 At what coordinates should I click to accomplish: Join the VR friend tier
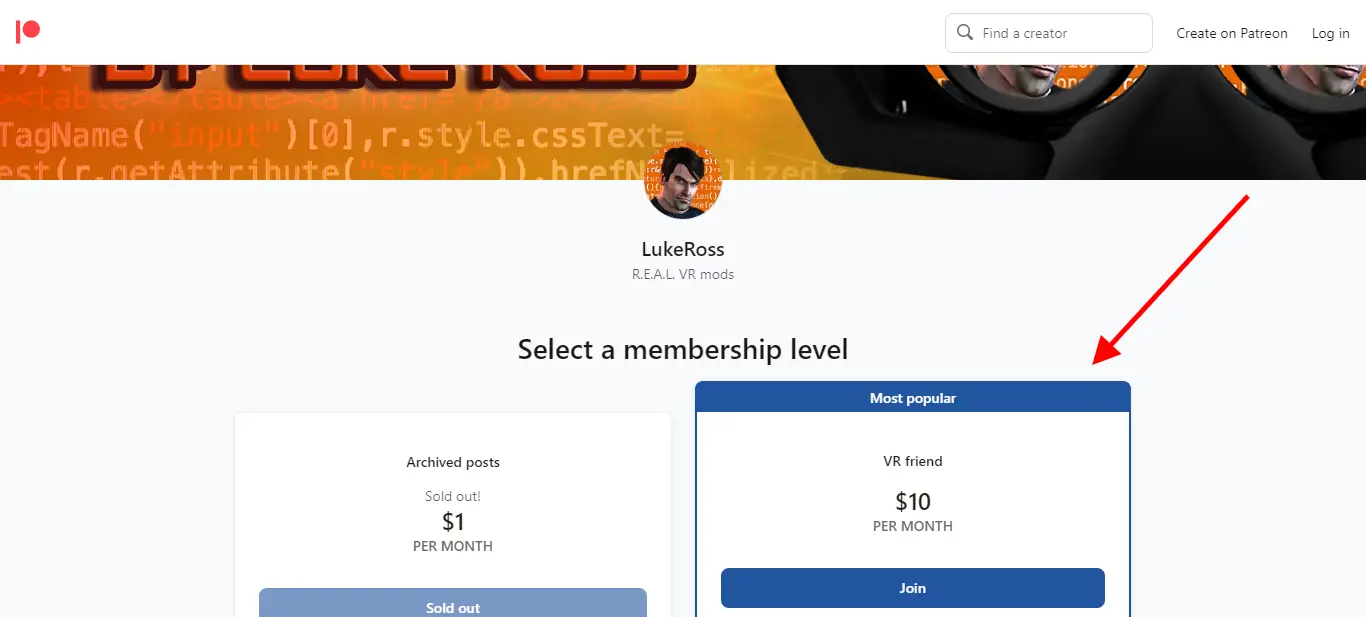(912, 588)
